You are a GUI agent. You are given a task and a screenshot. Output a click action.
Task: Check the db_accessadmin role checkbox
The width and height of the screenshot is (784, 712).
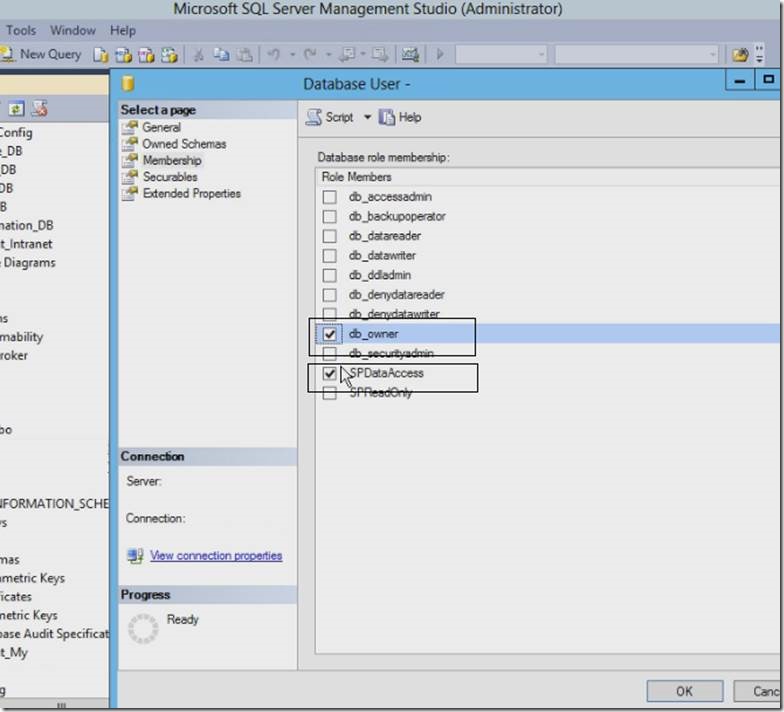[330, 197]
